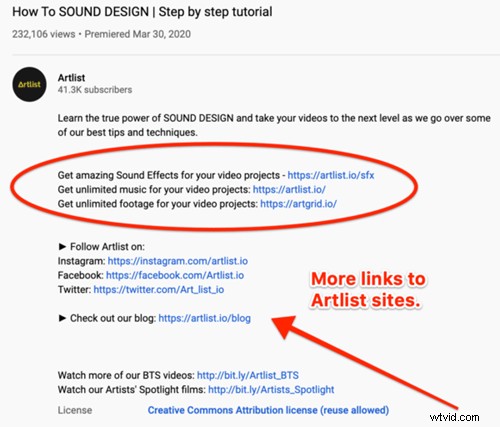Open the Artlist channel name link

71,78
